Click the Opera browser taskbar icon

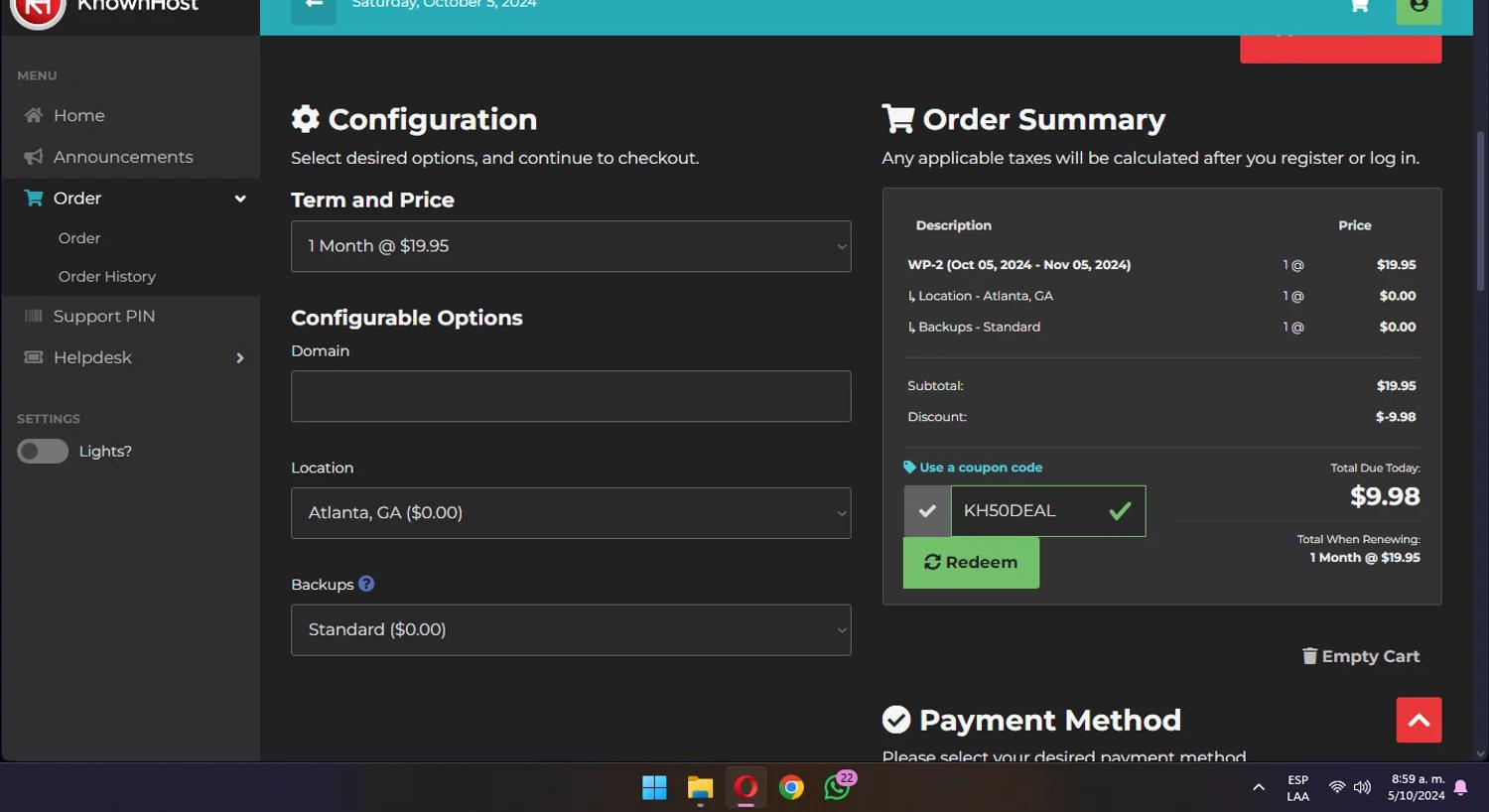point(745,788)
